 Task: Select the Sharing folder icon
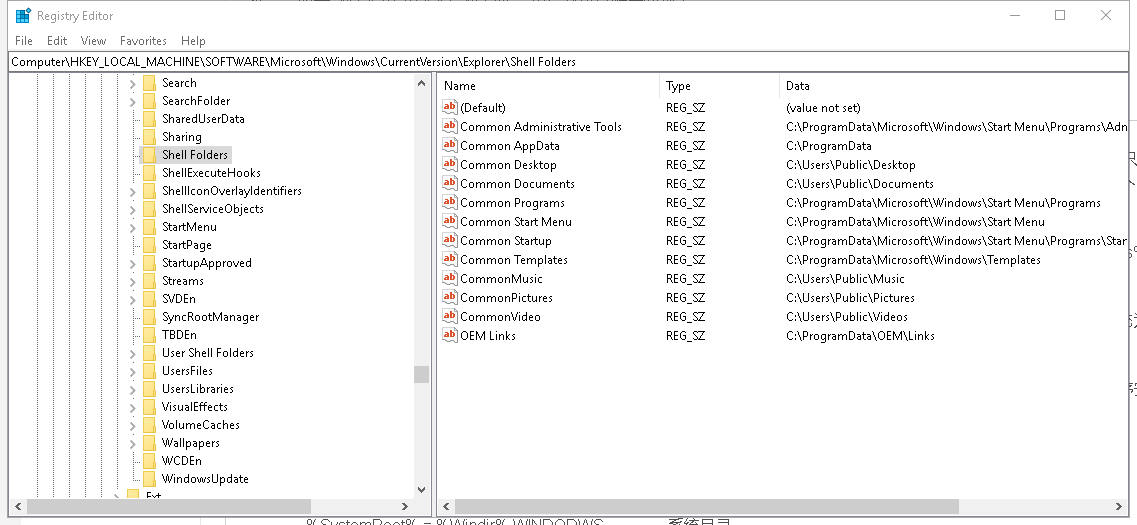(149, 137)
